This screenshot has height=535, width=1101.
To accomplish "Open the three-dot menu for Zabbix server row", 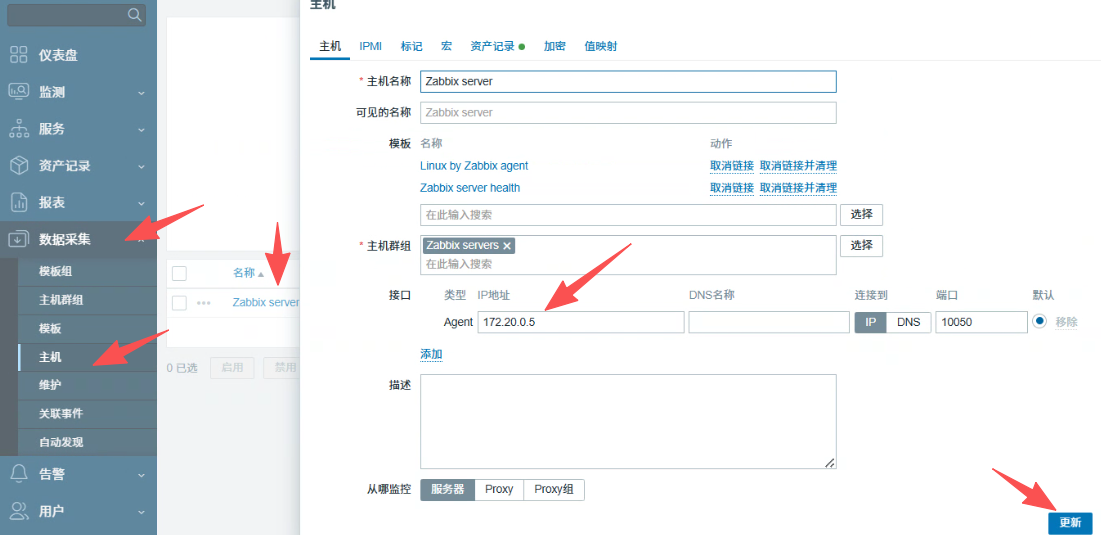I will (x=204, y=303).
